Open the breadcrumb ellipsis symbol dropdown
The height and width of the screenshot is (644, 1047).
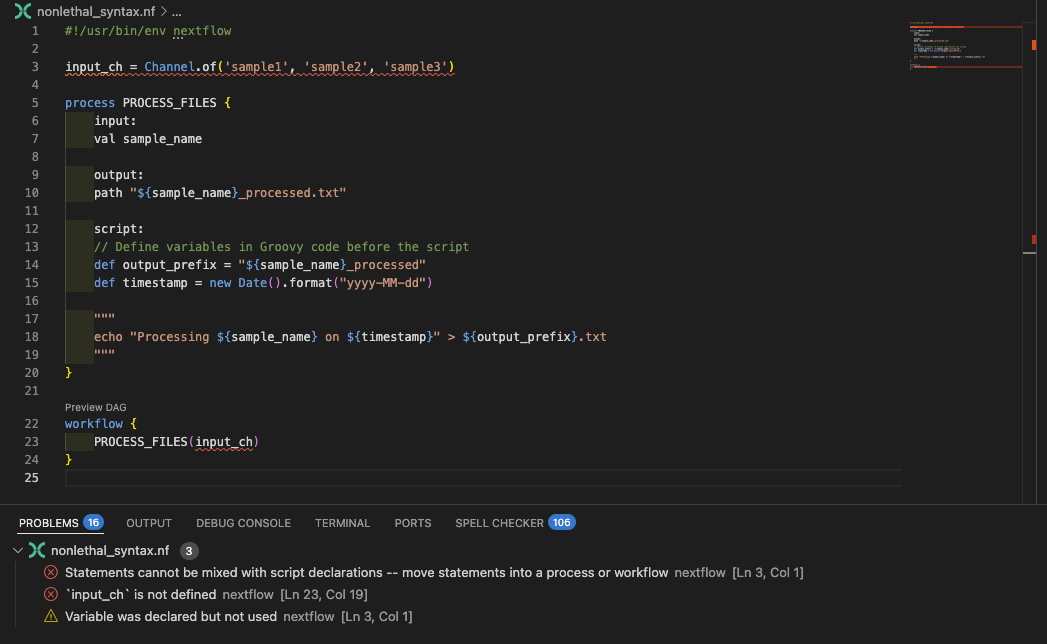[x=176, y=12]
